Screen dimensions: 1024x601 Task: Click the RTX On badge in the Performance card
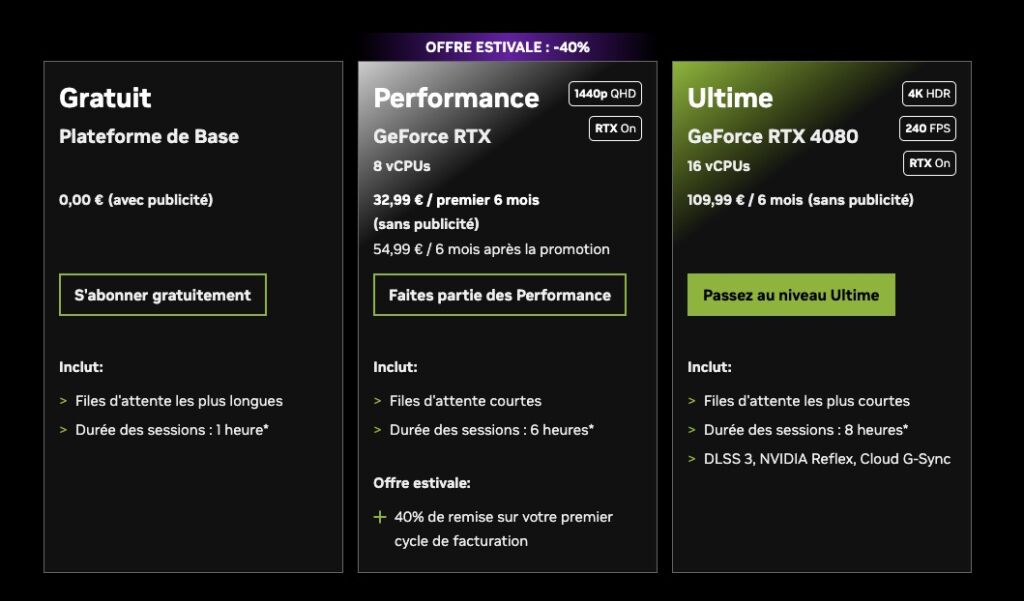tap(615, 128)
